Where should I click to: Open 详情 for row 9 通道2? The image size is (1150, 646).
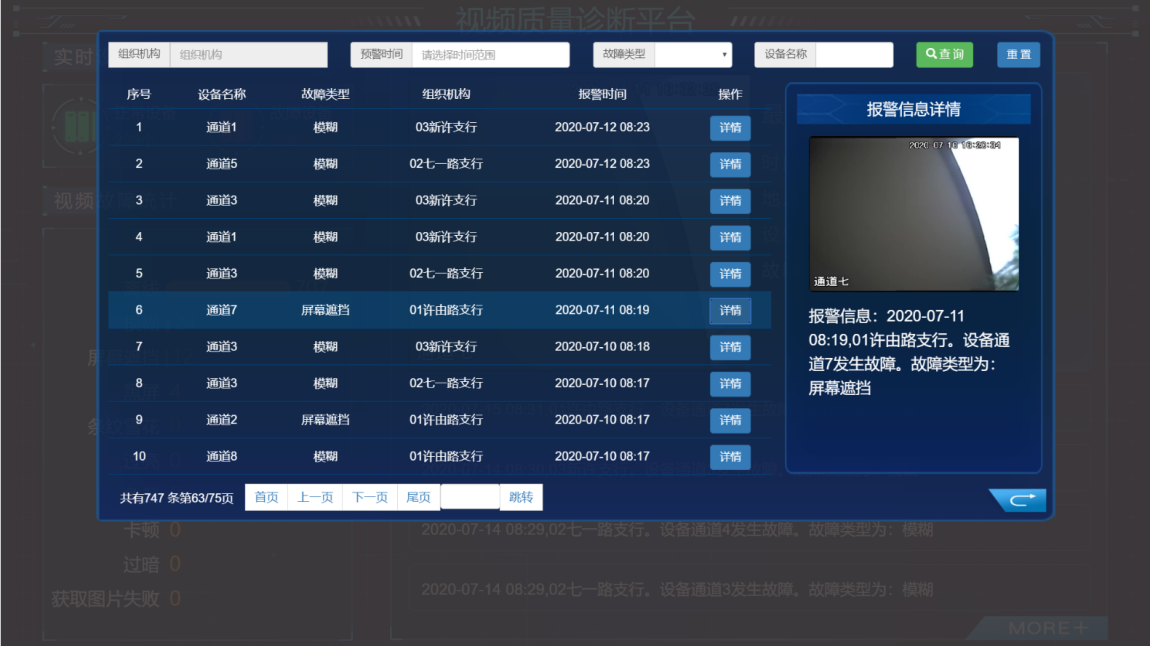(x=730, y=420)
